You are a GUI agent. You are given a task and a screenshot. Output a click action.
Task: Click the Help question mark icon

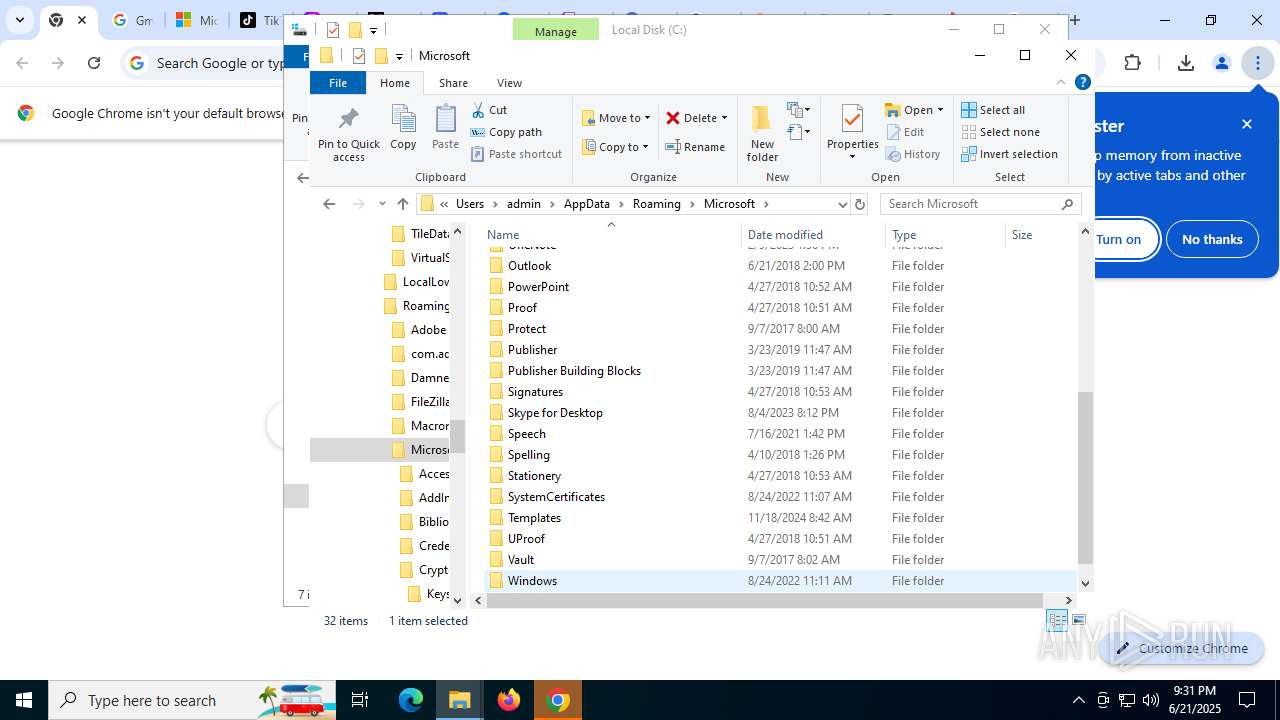tap(1082, 83)
